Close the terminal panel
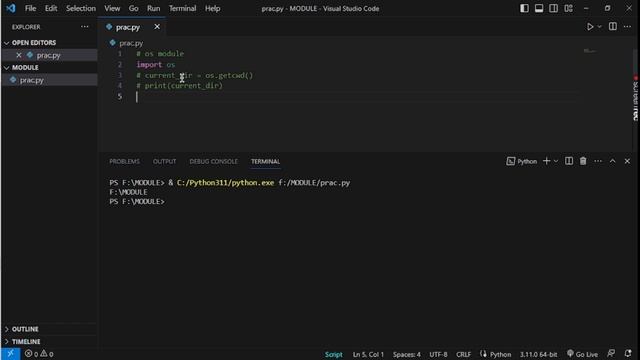Screen dimensions: 640x360 pyautogui.click(x=627, y=161)
